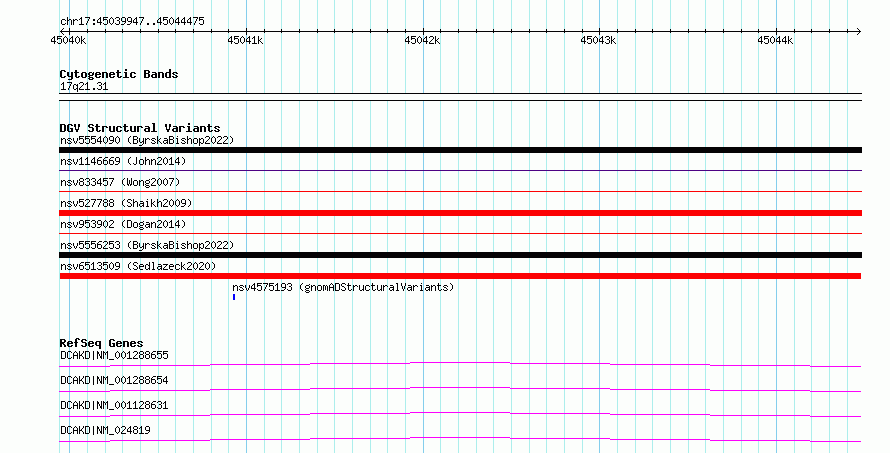Open variant nsv953902 (Dogan2014) label
This screenshot has height=453, width=890.
[123, 224]
